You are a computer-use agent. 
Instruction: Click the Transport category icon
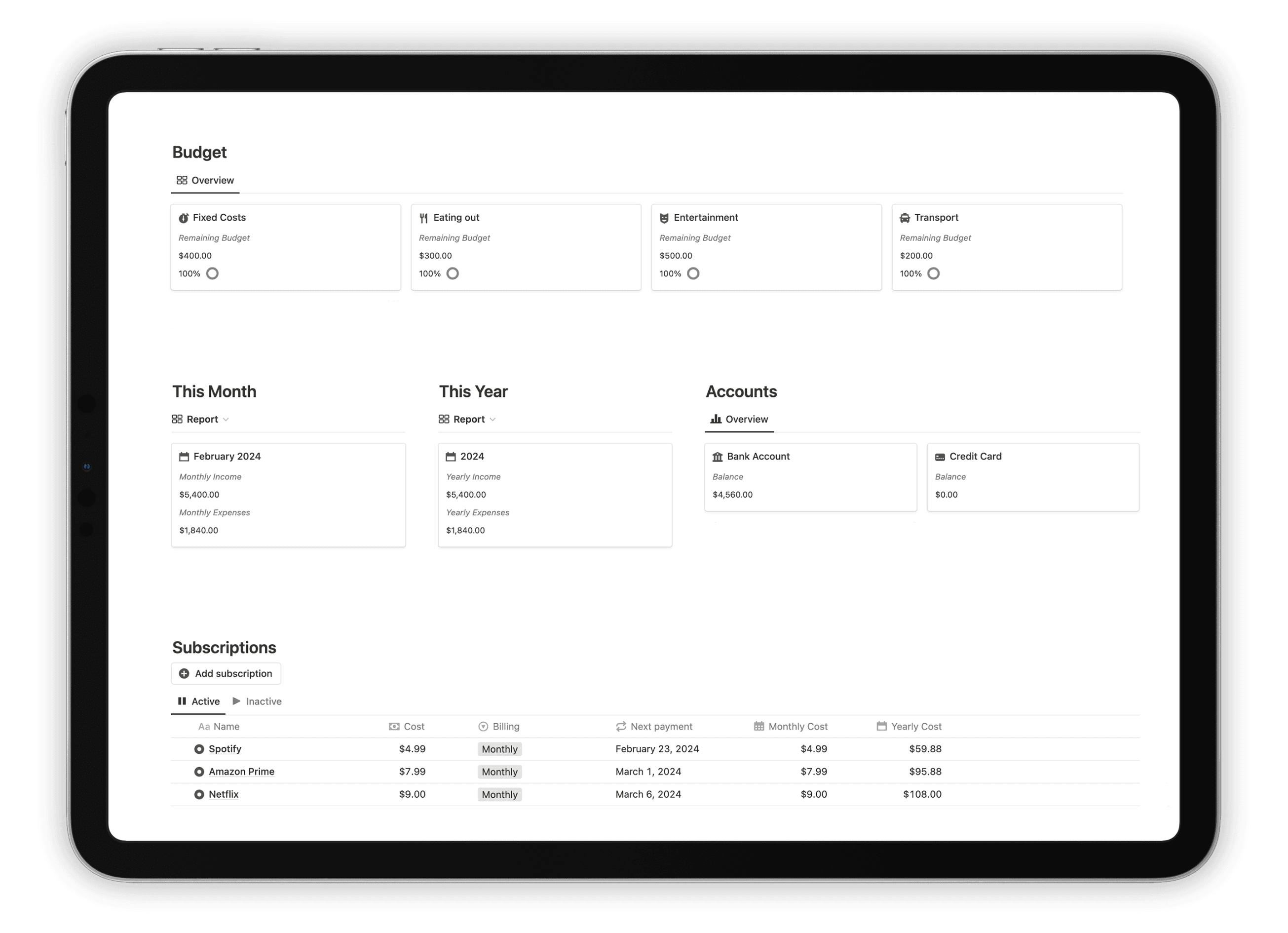click(x=905, y=217)
